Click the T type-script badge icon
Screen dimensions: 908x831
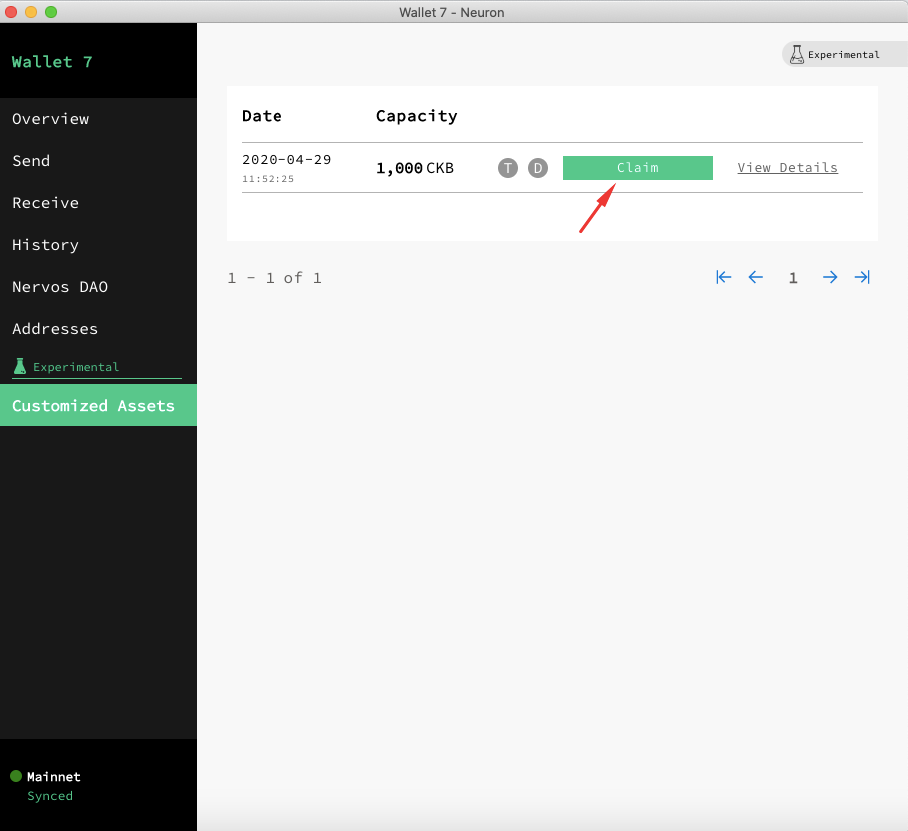click(x=508, y=168)
